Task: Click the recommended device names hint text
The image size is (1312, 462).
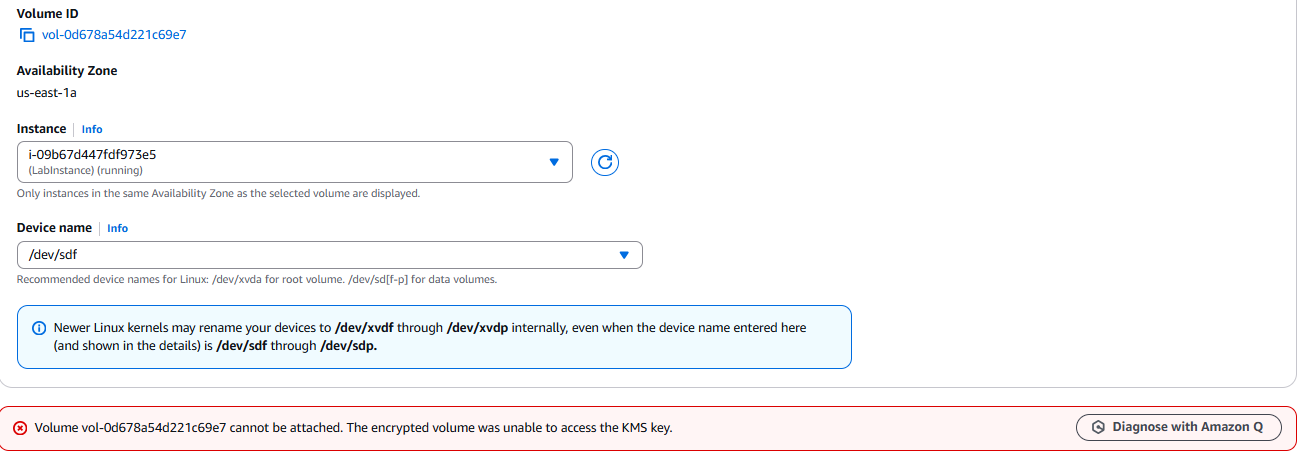Action: pyautogui.click(x=257, y=280)
